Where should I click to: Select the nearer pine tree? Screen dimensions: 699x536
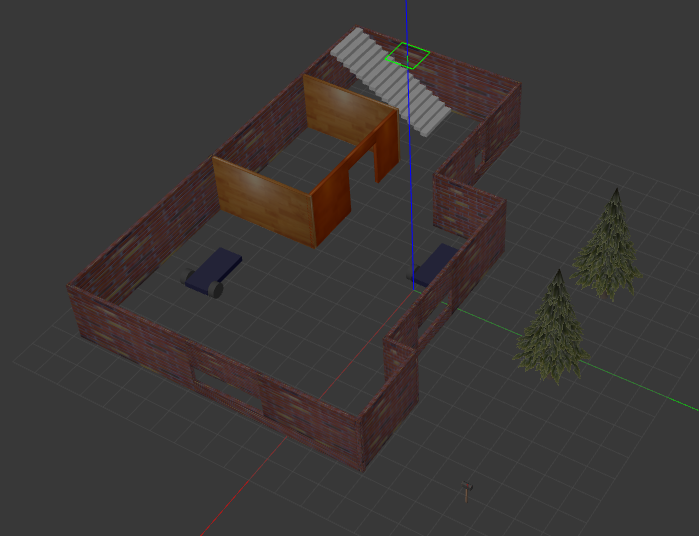click(553, 326)
